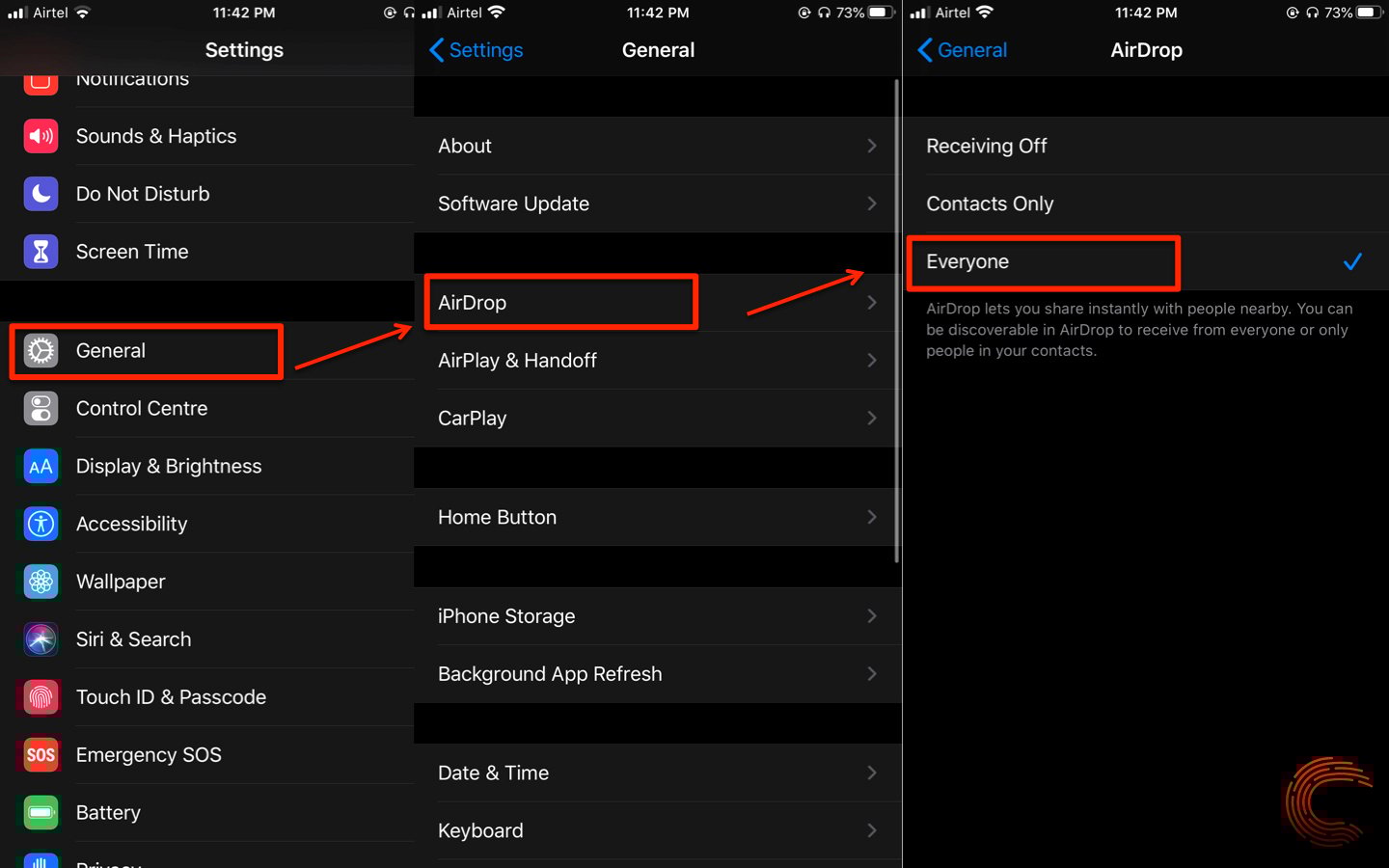
Task: Tap the Control Centre toggles icon
Action: click(x=41, y=408)
